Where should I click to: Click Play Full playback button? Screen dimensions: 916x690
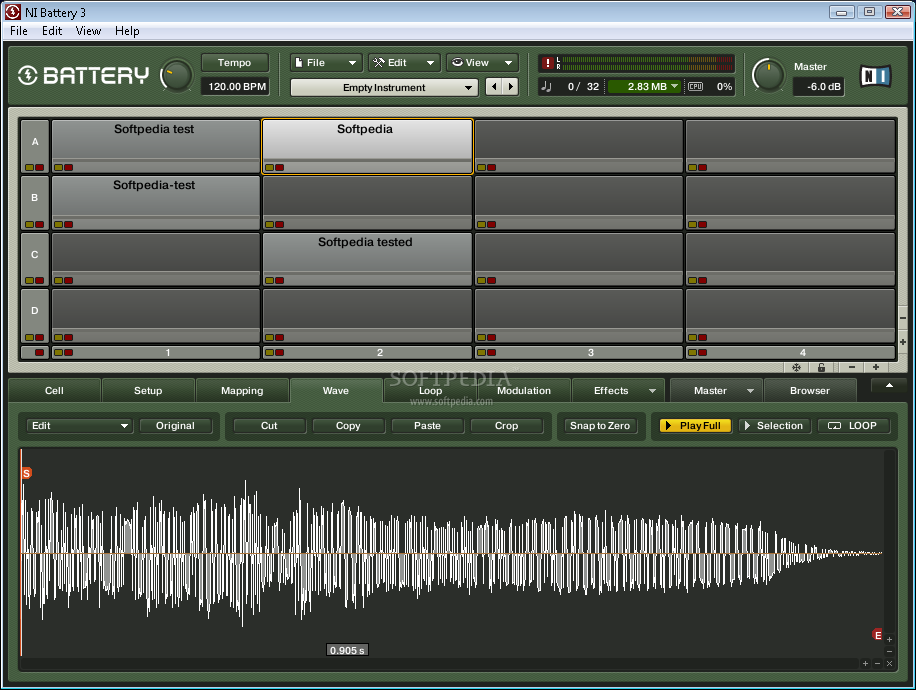(695, 426)
